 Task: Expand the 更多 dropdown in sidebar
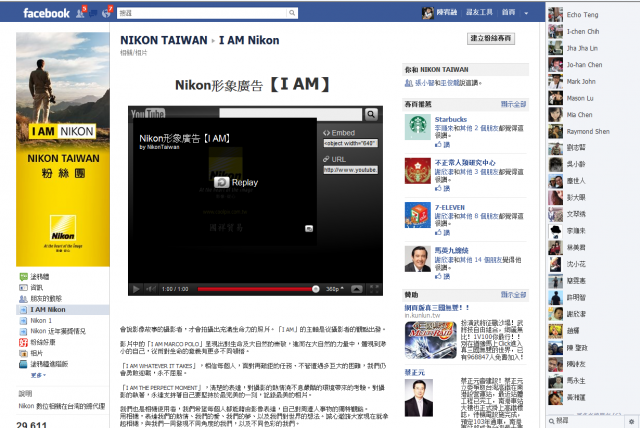[x=38, y=375]
